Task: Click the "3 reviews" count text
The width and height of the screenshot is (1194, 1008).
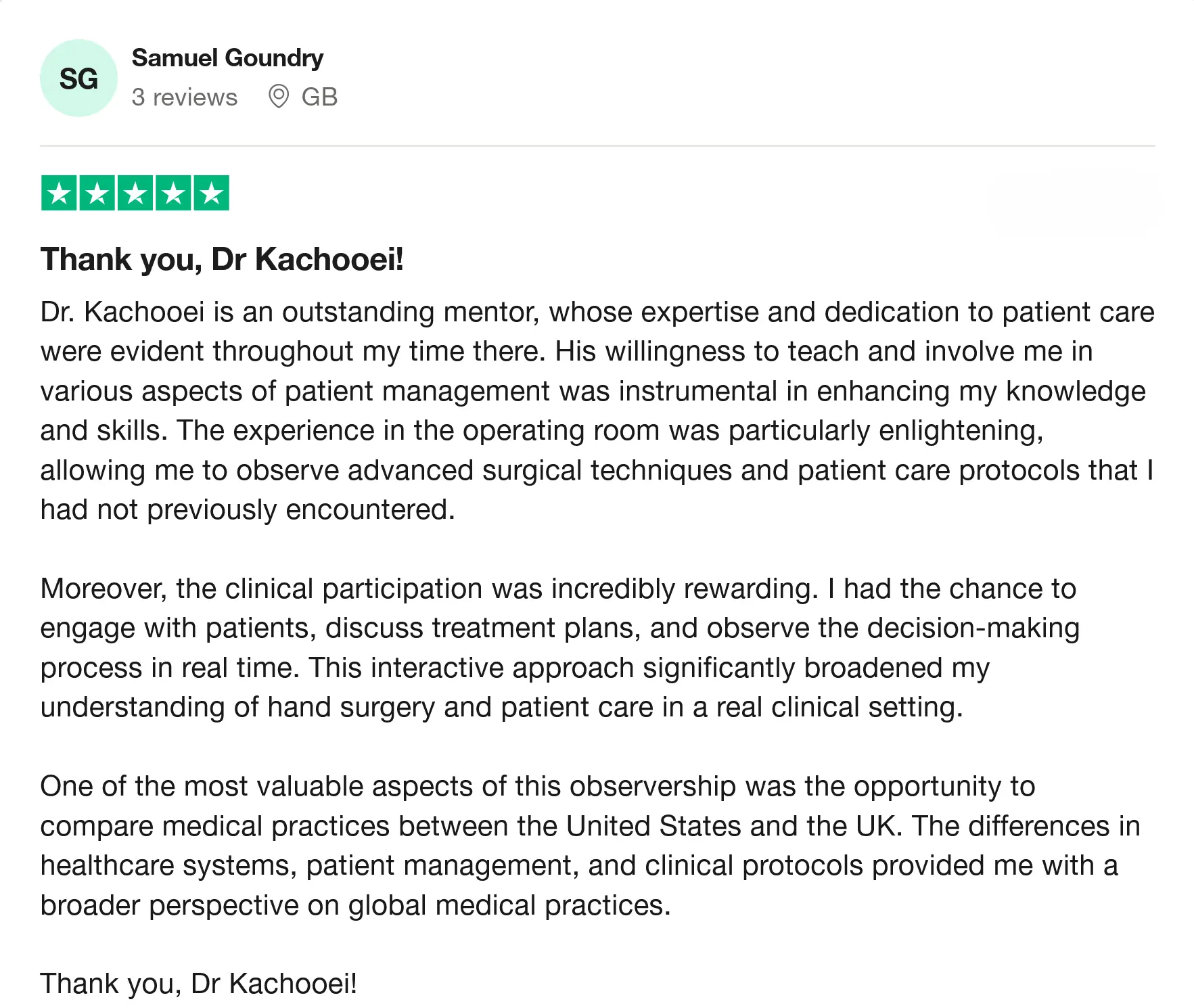Action: click(185, 97)
